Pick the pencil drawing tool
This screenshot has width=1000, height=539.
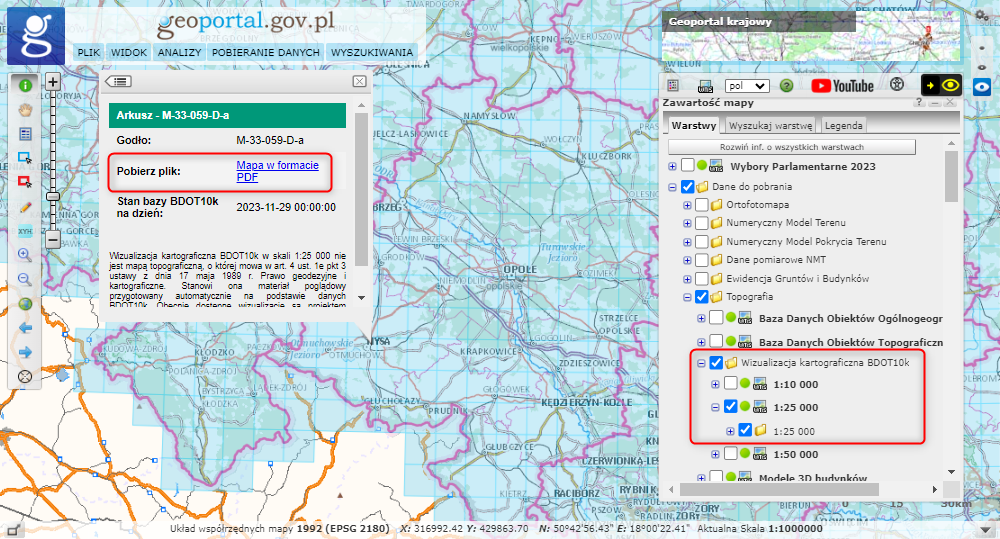click(25, 207)
